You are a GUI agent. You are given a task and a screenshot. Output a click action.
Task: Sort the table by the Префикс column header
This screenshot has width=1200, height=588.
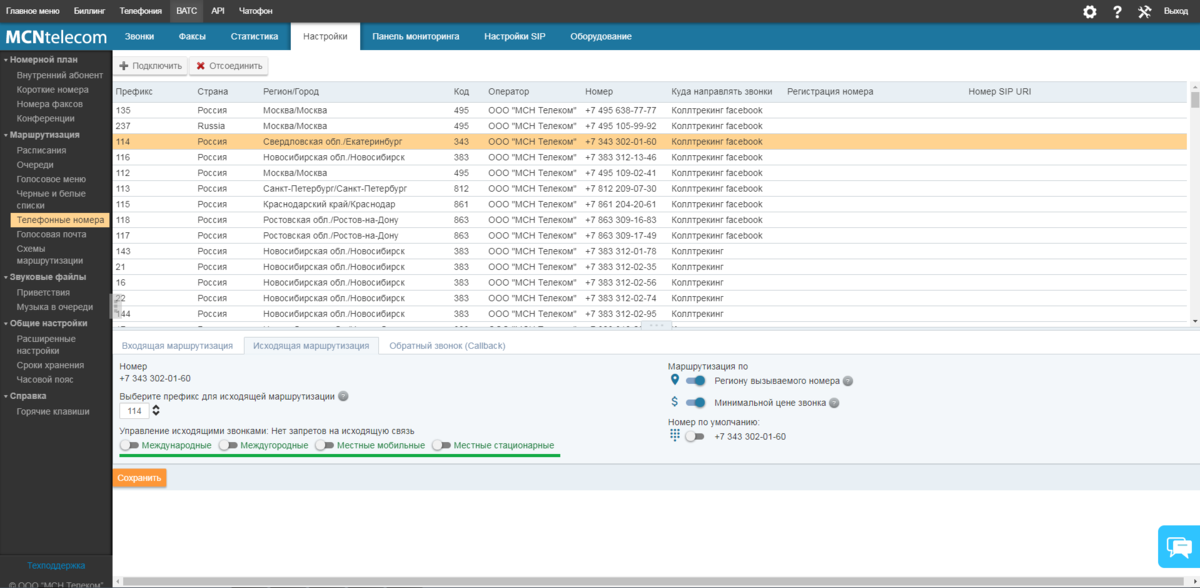(x=134, y=91)
